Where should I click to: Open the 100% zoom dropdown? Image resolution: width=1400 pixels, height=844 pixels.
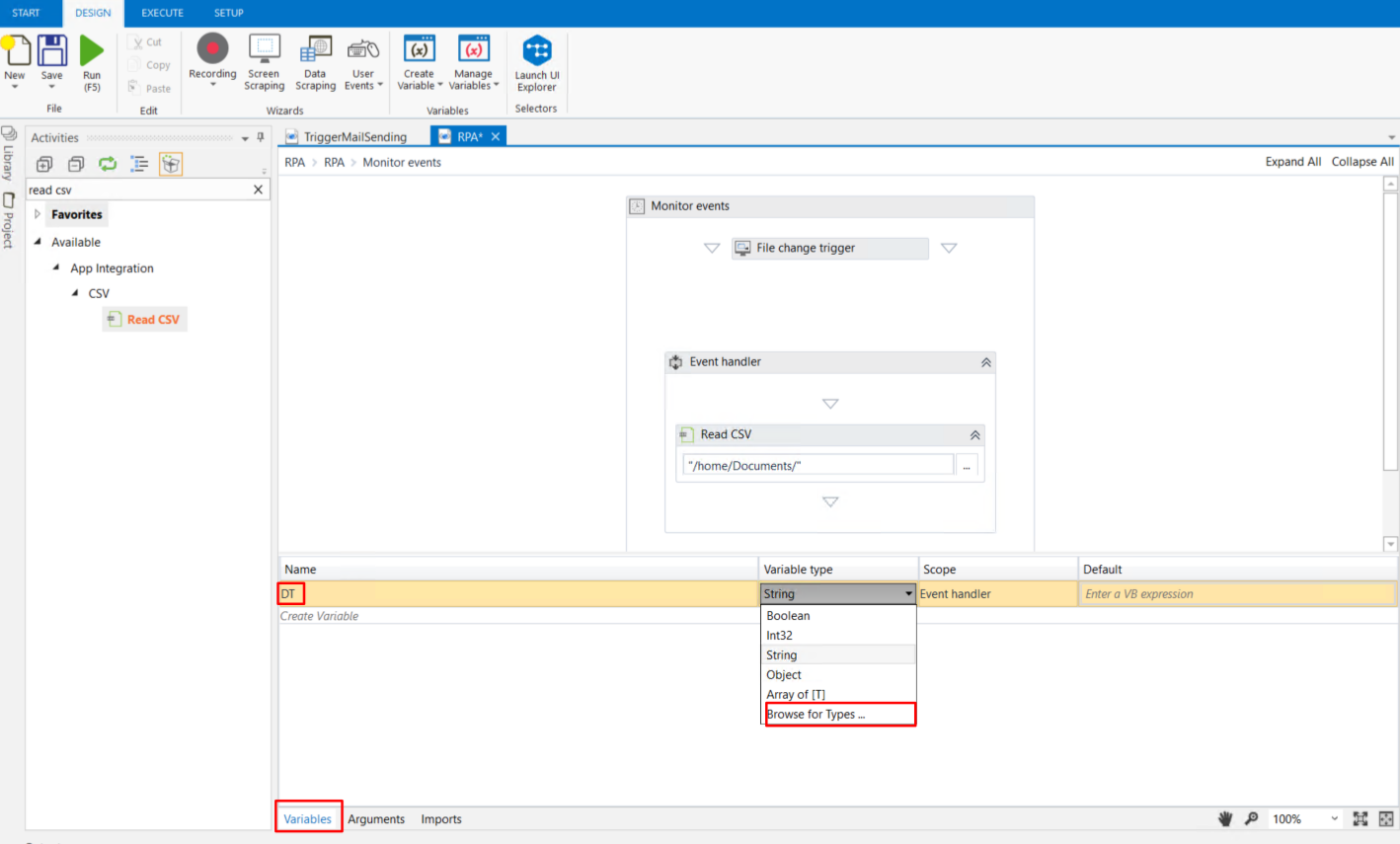click(x=1334, y=818)
